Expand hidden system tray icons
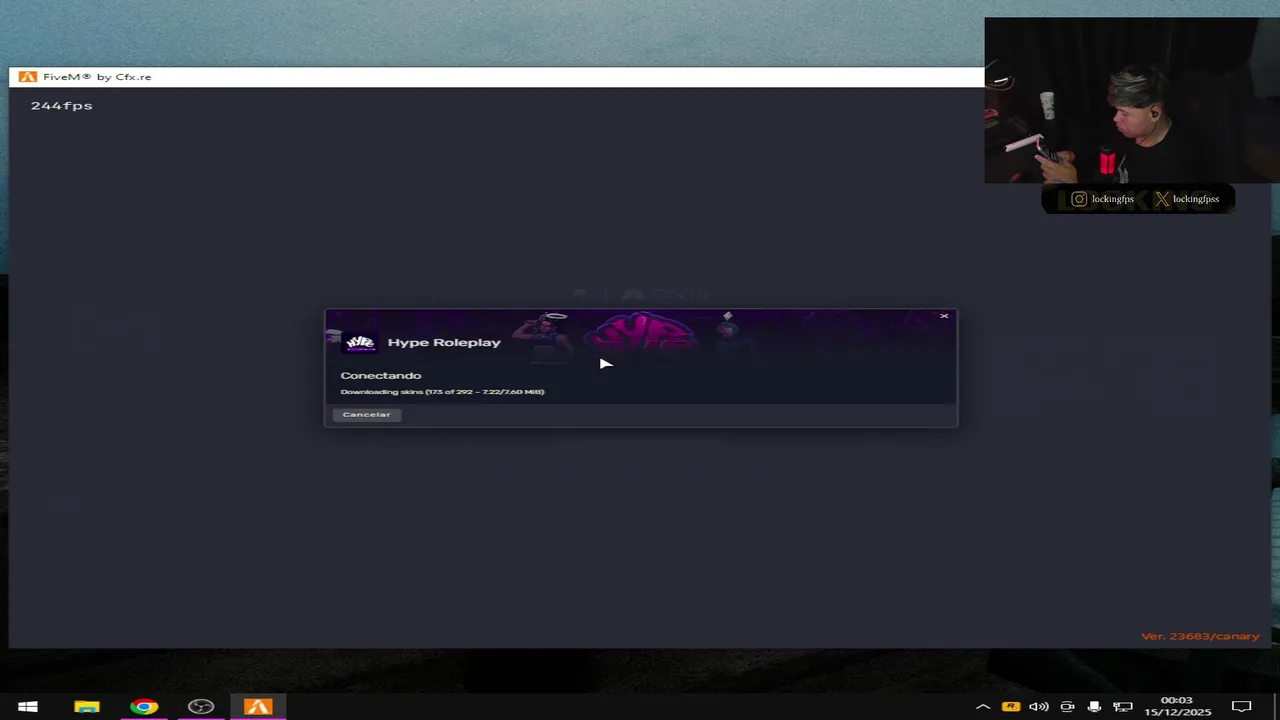Viewport: 1280px width, 720px height. [983, 707]
